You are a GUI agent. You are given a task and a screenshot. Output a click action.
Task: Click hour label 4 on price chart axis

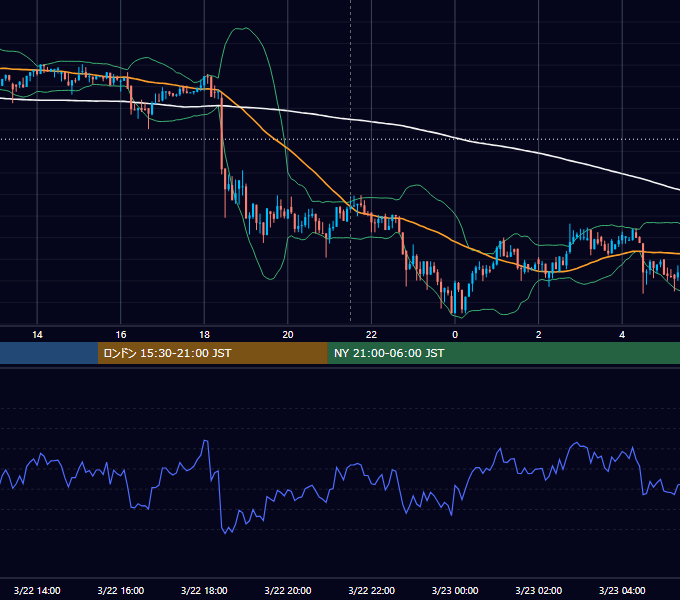point(622,335)
